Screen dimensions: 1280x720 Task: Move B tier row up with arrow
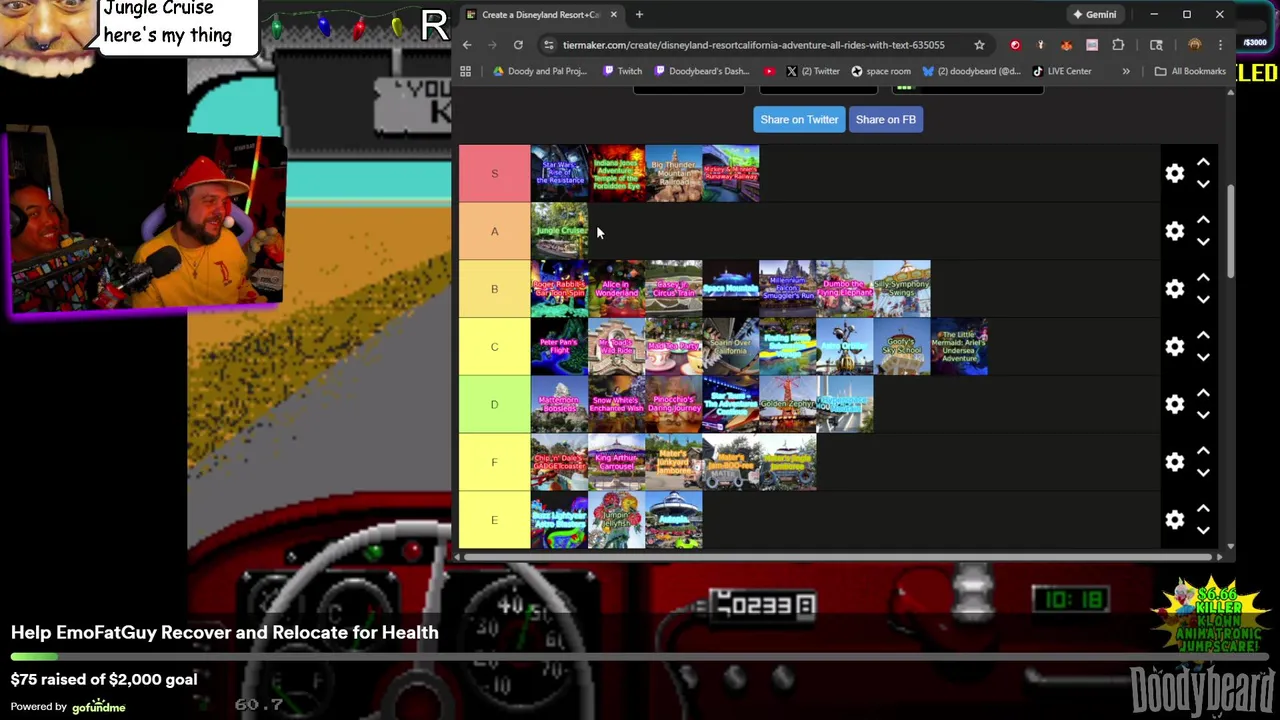tap(1203, 277)
